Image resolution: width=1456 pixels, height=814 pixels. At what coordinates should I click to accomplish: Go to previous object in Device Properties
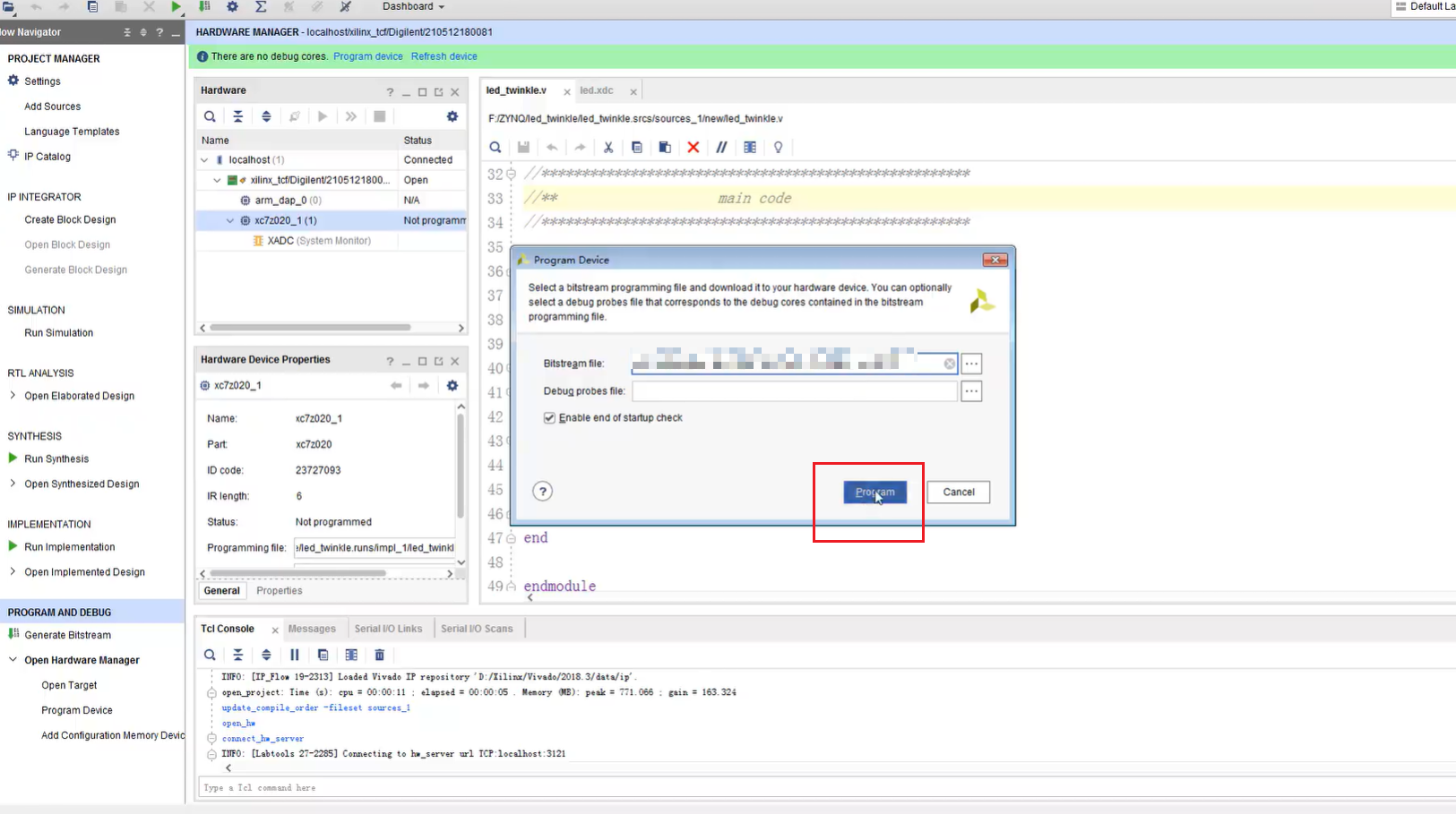(x=396, y=385)
